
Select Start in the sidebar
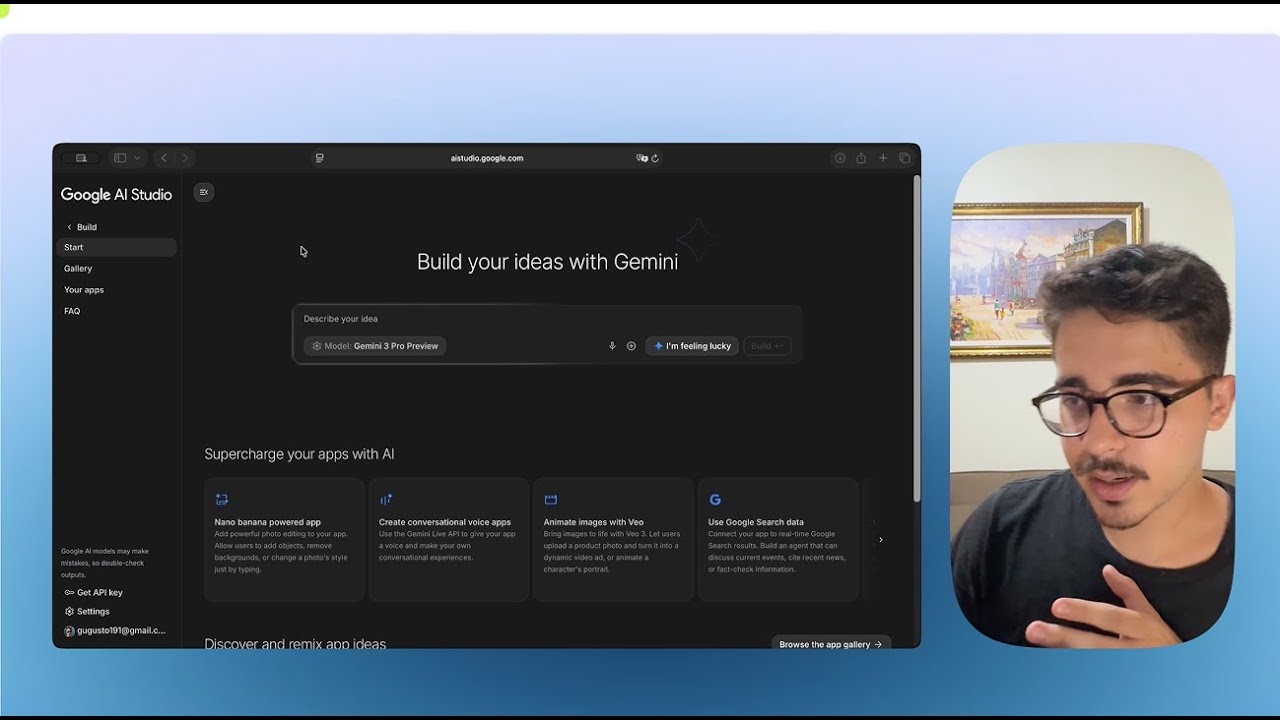[116, 247]
